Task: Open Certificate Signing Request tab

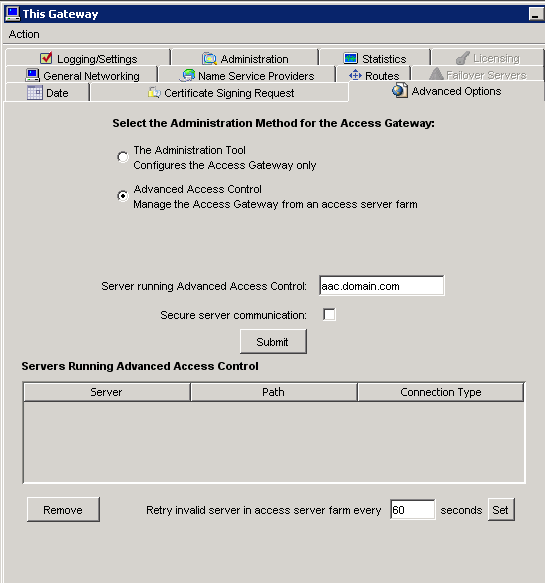Action: 220,93
